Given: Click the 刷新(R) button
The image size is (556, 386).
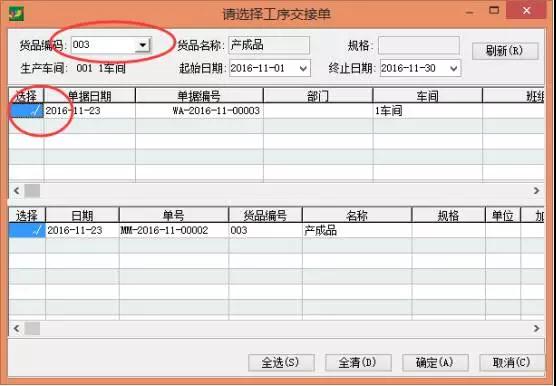Looking at the screenshot, I should point(505,51).
